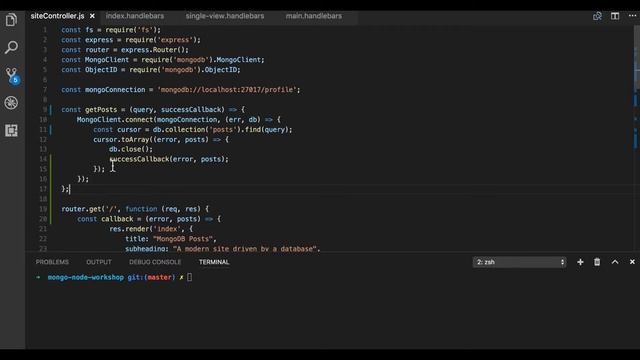Open the Search view in the activity bar
This screenshot has height=360, width=640.
(x=11, y=47)
